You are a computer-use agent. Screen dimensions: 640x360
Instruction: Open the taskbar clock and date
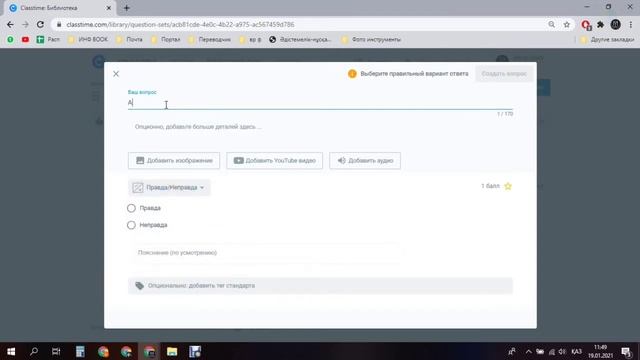(600, 351)
